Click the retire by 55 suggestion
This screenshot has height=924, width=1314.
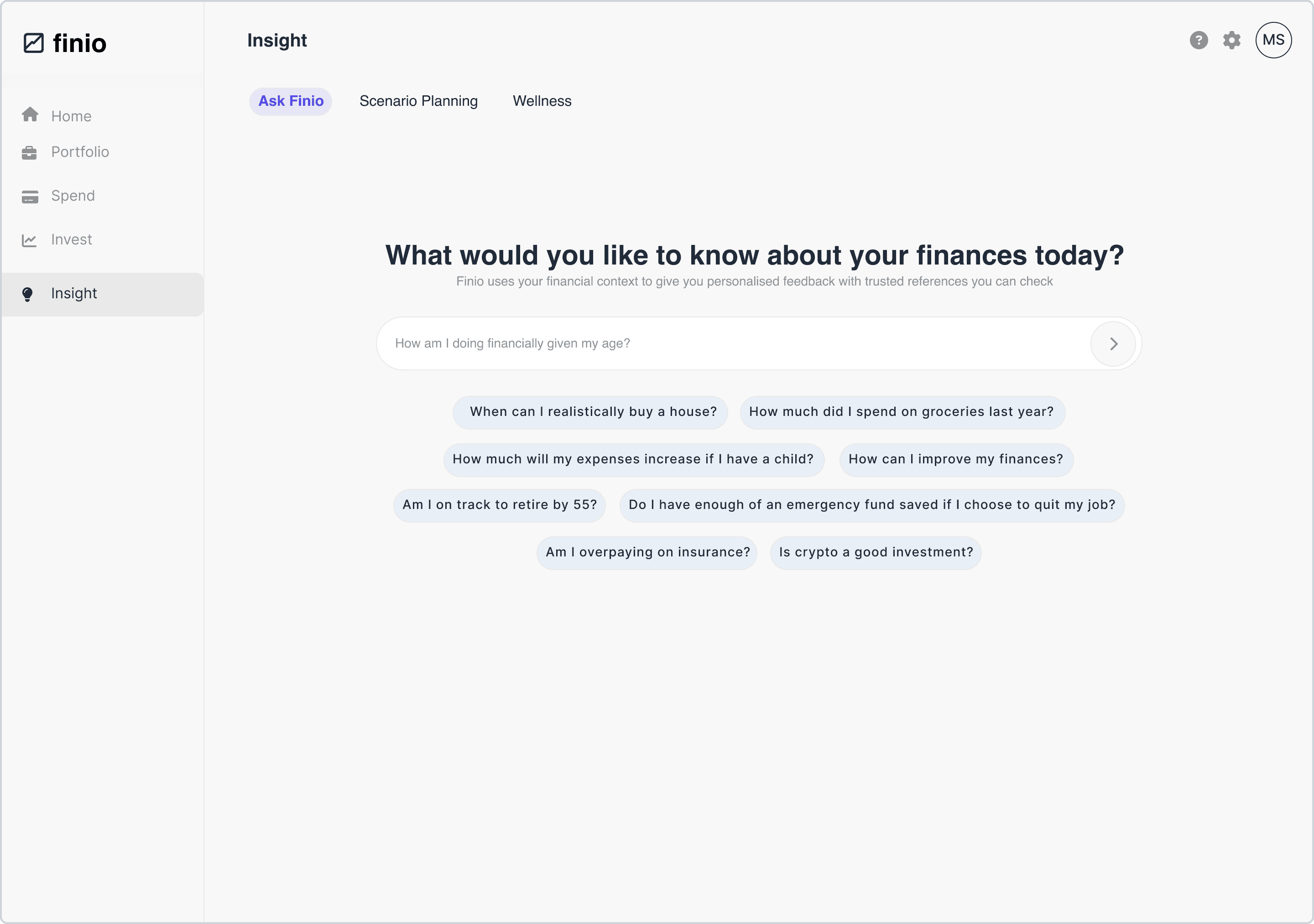(x=499, y=504)
